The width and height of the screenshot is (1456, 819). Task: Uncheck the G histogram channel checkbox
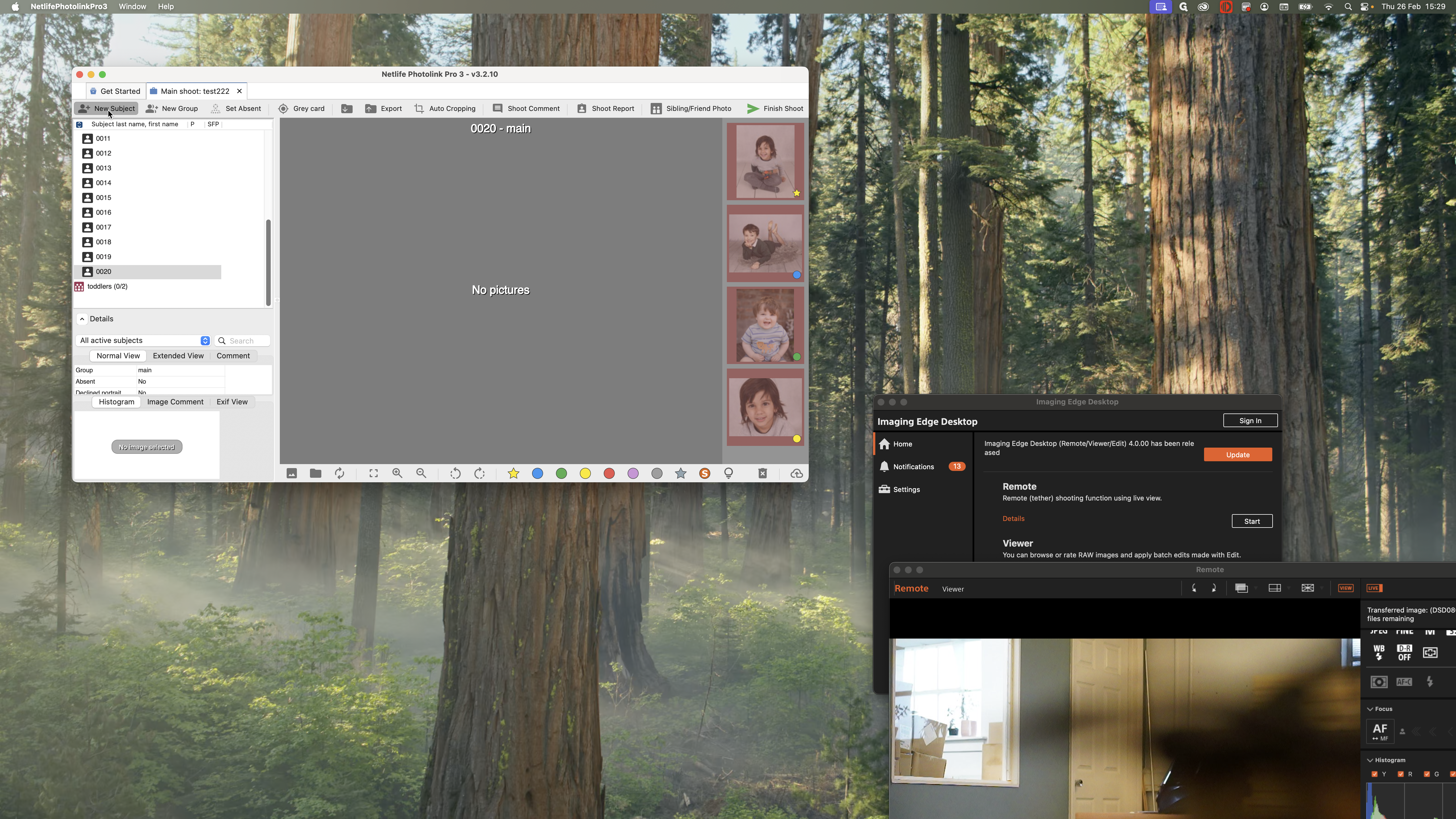pyautogui.click(x=1427, y=774)
